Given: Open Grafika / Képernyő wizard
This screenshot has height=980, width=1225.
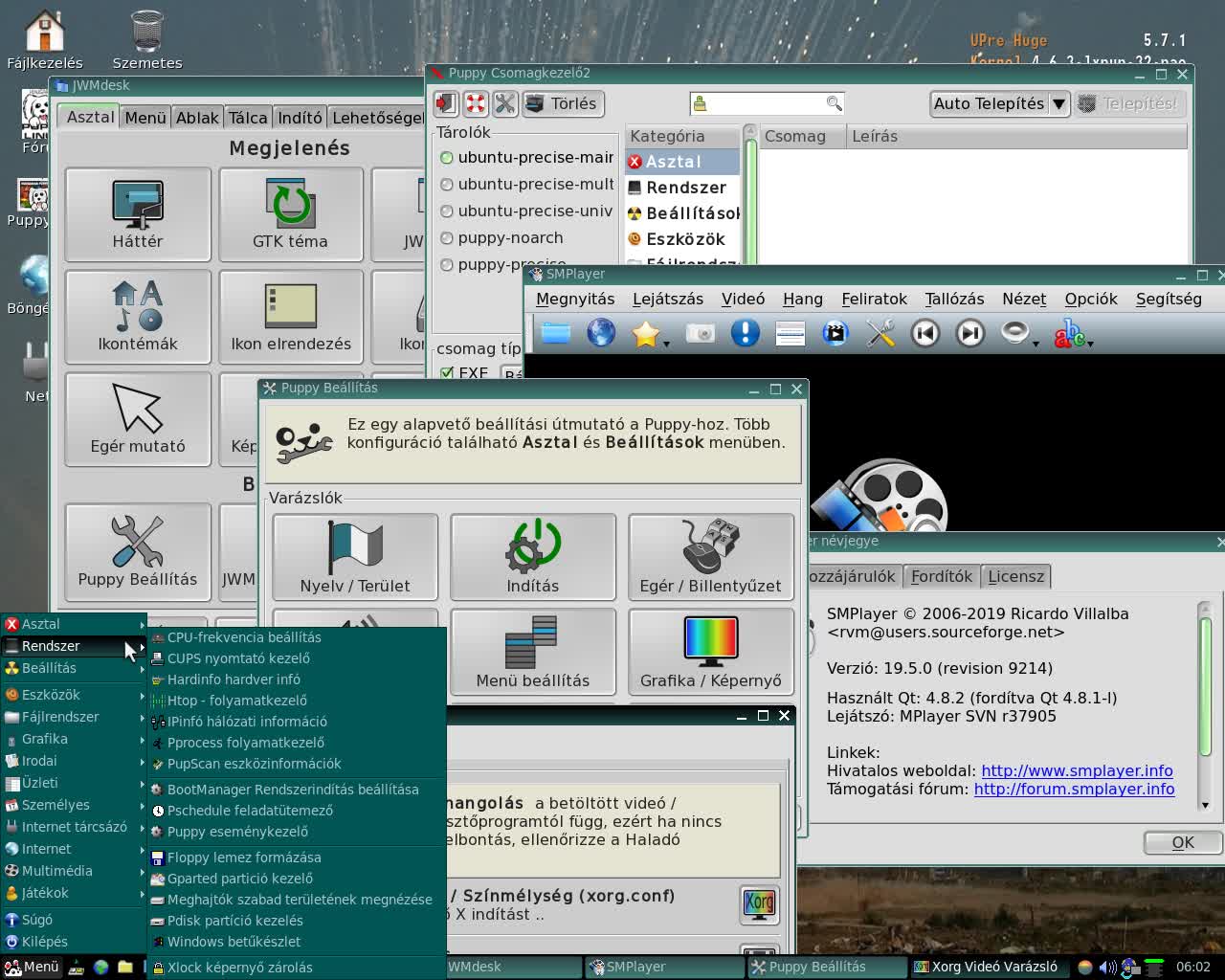Looking at the screenshot, I should pos(711,652).
